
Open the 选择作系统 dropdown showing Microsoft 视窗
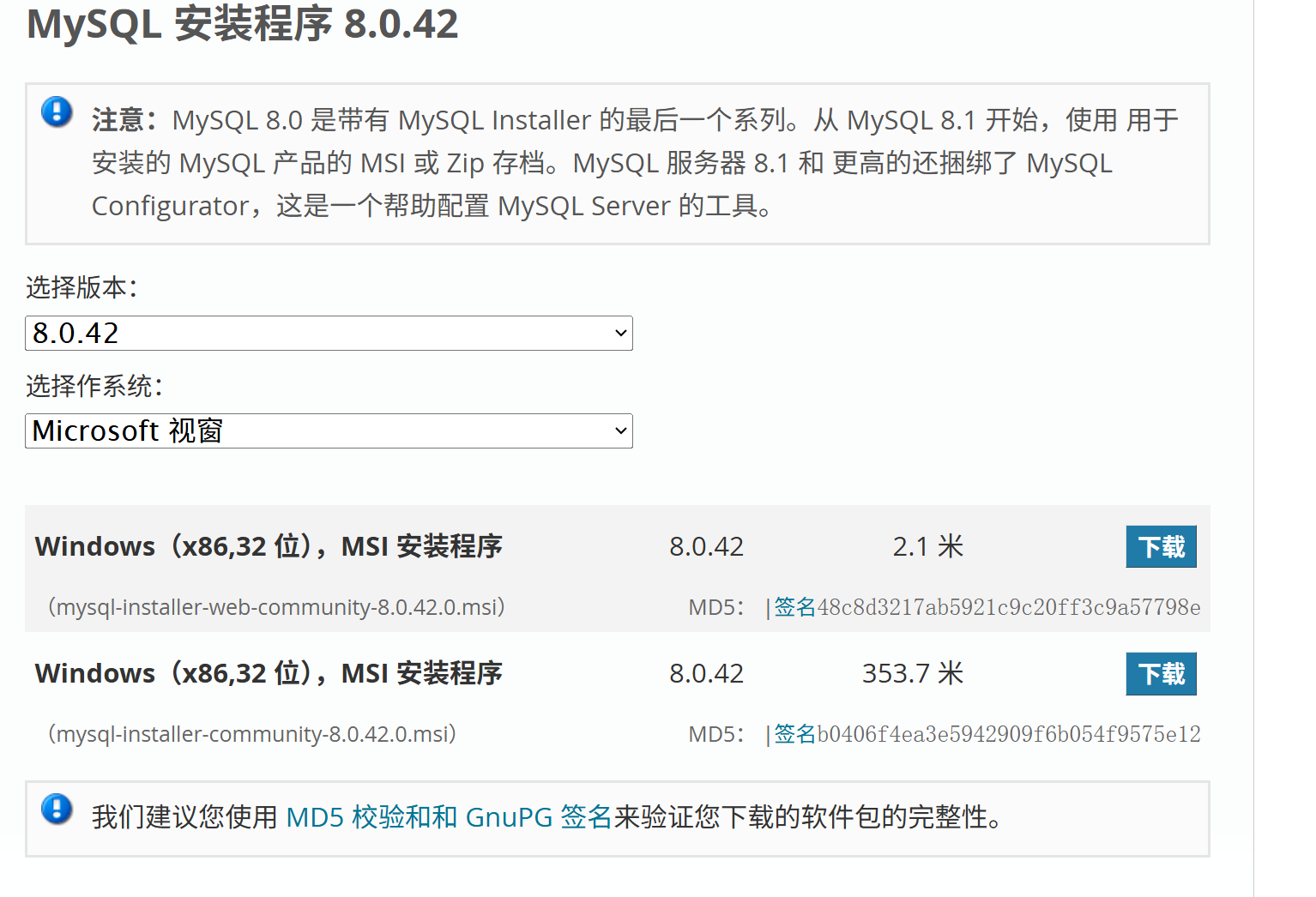point(329,430)
